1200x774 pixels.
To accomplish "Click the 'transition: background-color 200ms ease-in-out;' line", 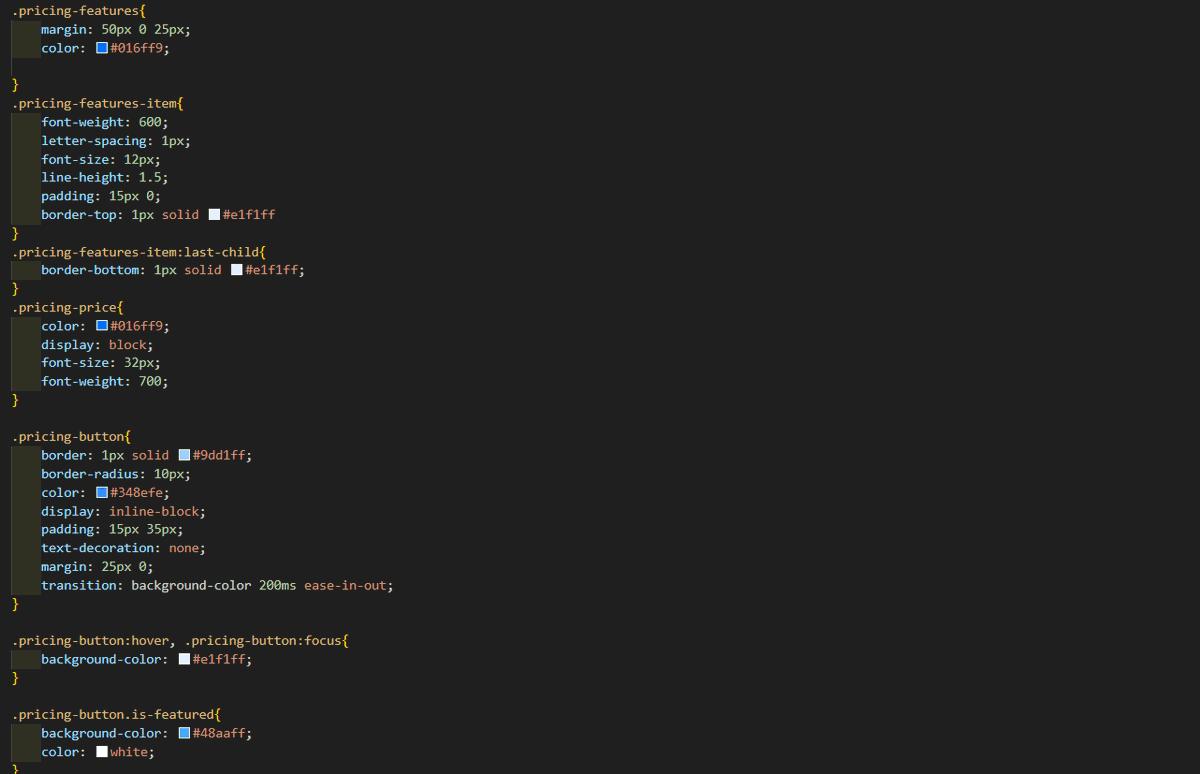I will pyautogui.click(x=217, y=585).
